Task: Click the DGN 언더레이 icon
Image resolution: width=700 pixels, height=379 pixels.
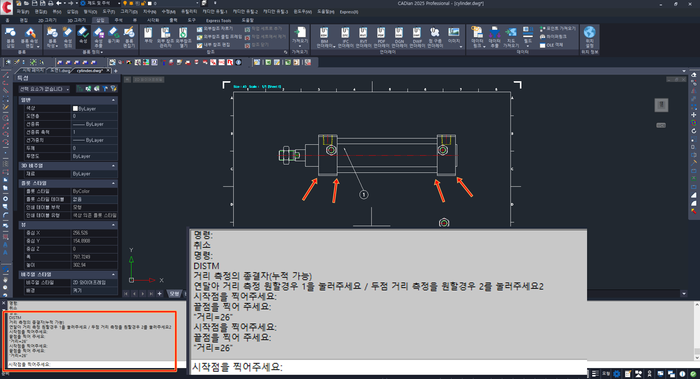Action: click(399, 37)
